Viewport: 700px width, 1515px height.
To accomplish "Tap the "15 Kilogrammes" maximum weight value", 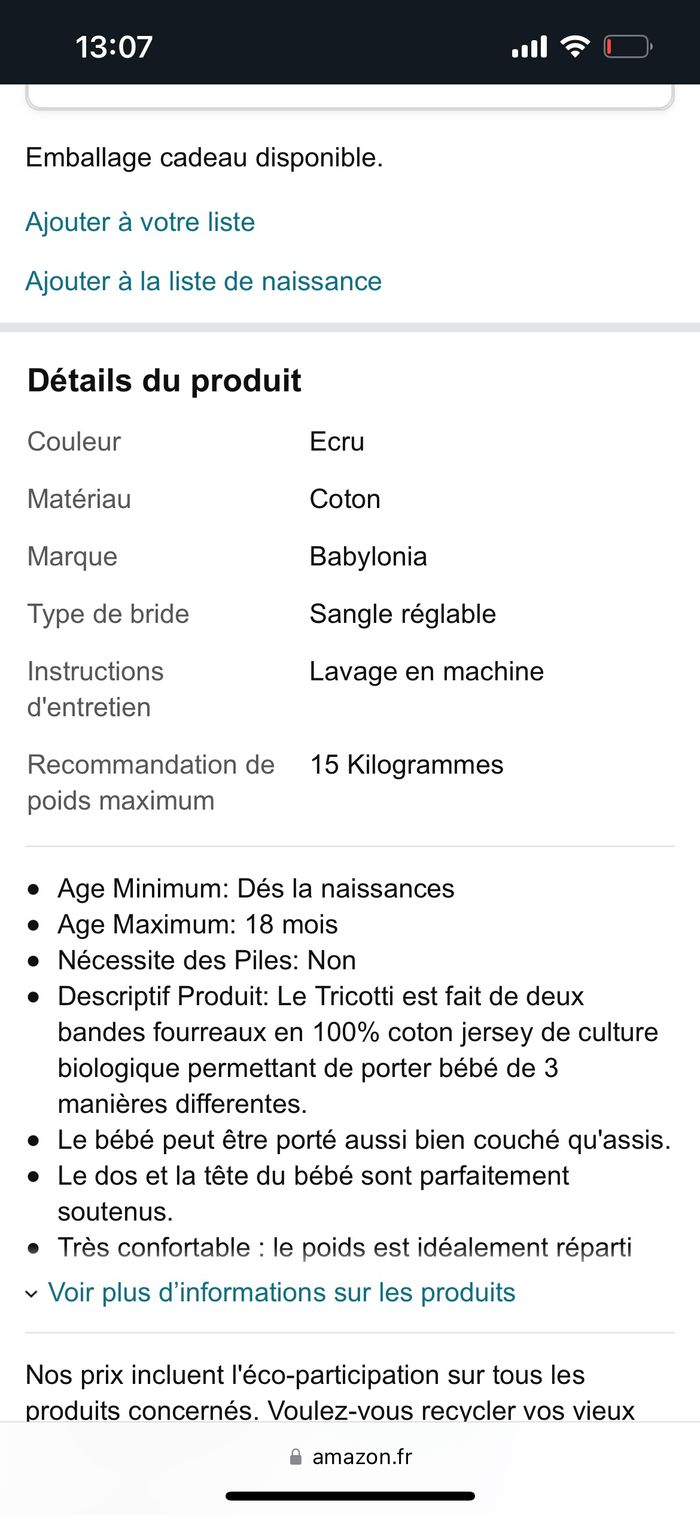I will [x=406, y=765].
